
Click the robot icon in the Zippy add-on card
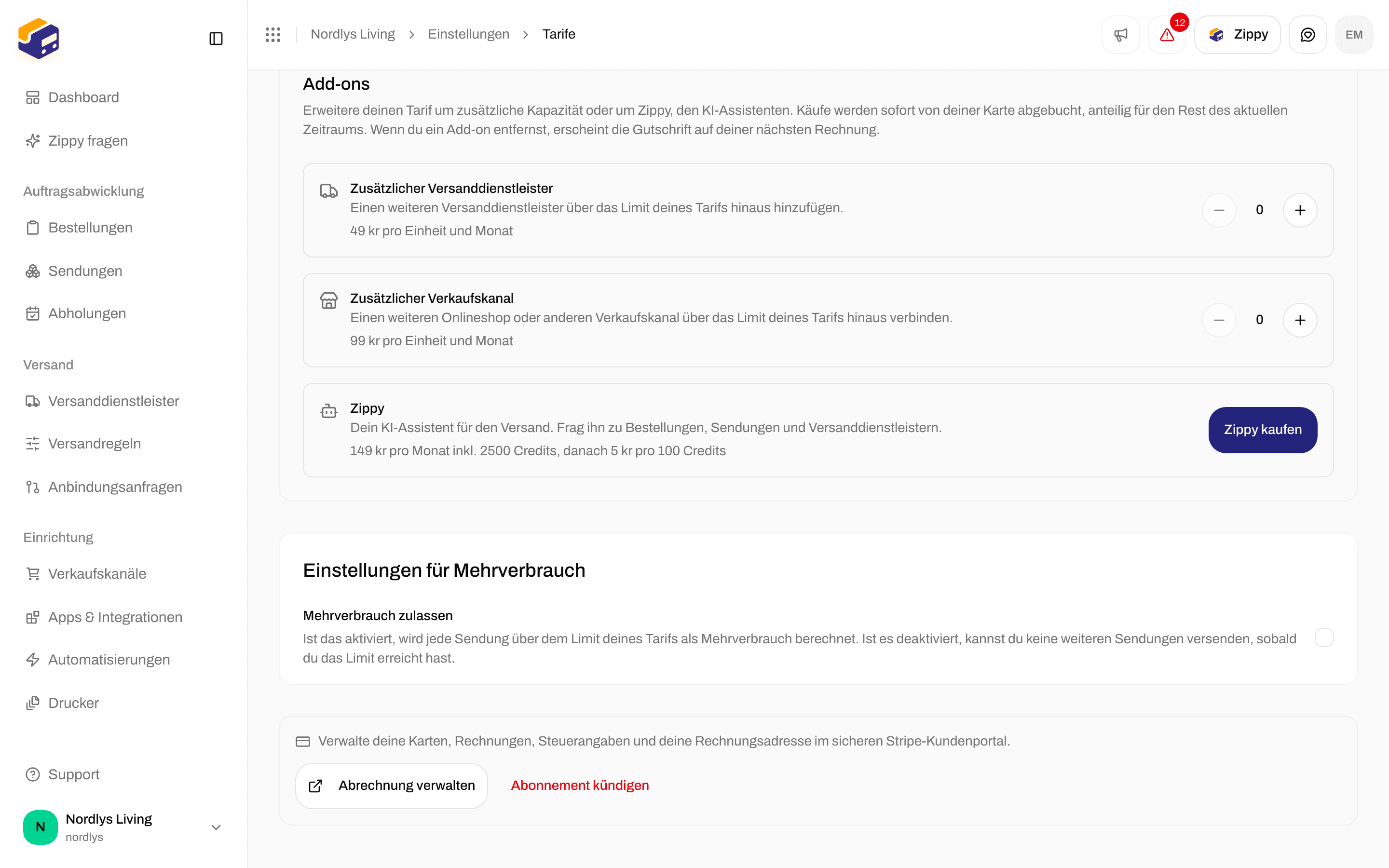point(329,410)
